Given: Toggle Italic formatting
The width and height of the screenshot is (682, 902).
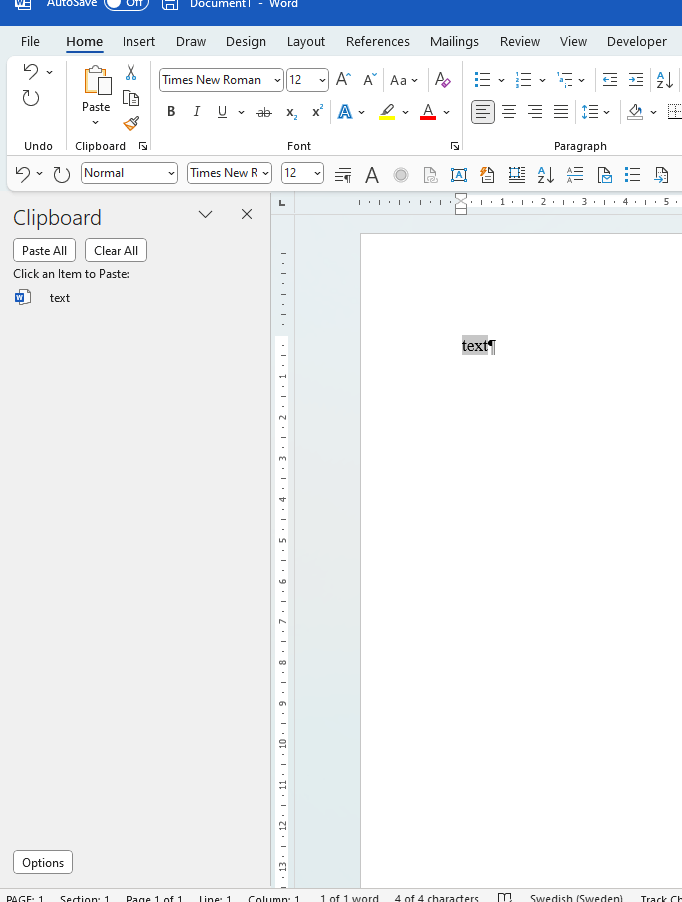Looking at the screenshot, I should (197, 112).
